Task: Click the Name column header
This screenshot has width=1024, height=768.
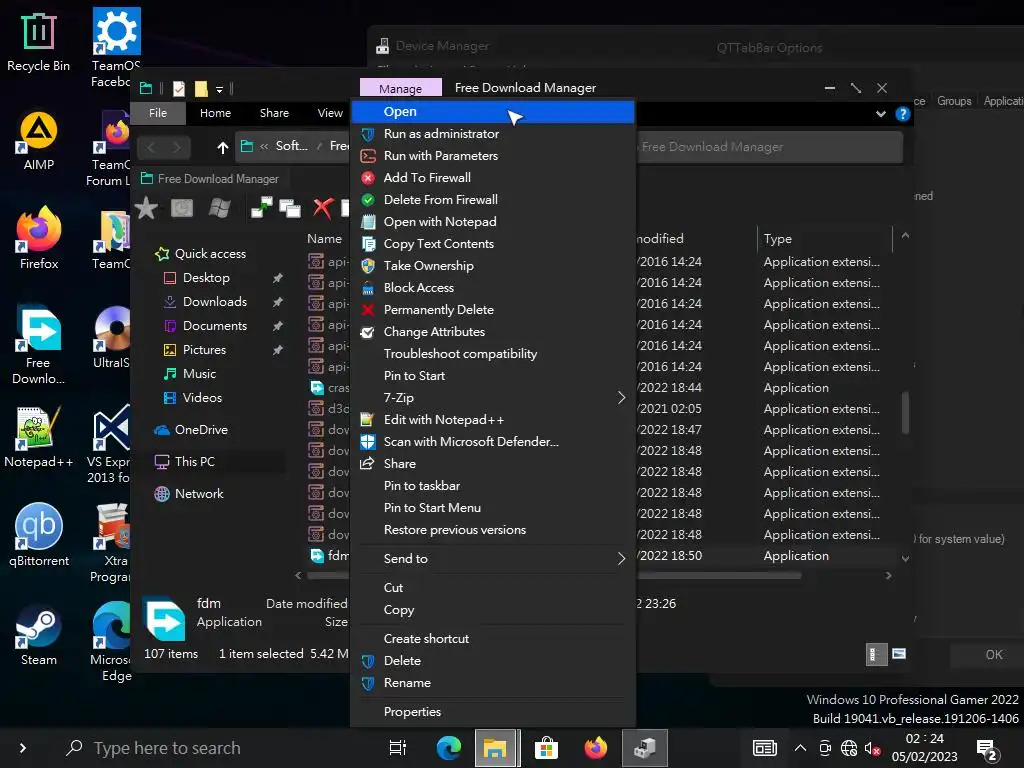Action: click(x=325, y=239)
